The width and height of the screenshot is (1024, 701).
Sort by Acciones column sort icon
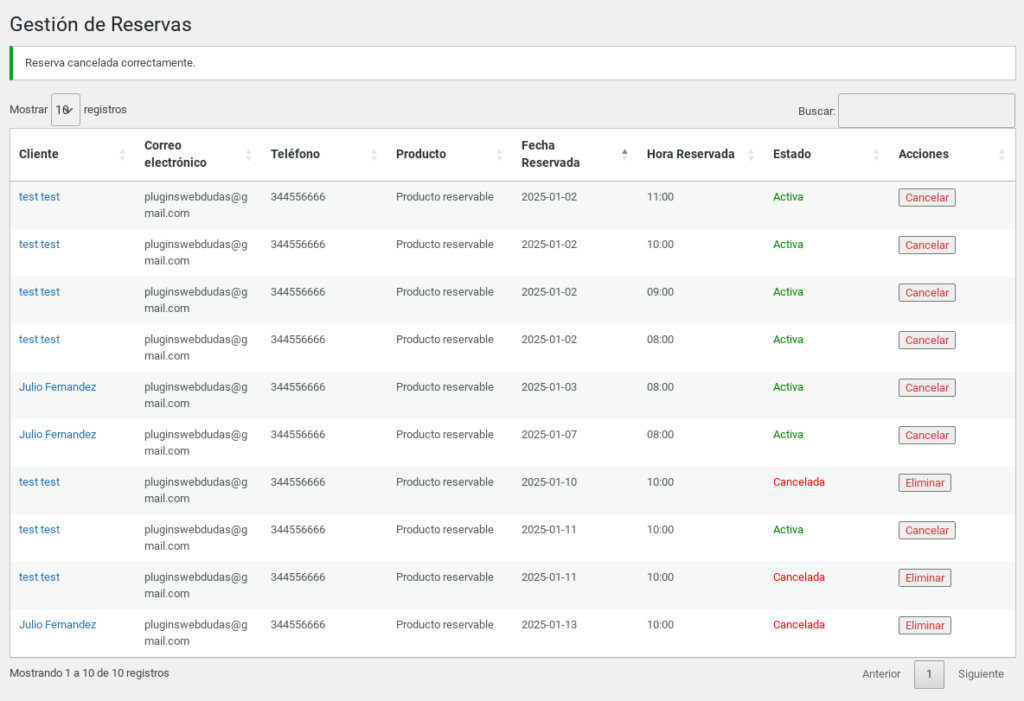pyautogui.click(x=1001, y=155)
